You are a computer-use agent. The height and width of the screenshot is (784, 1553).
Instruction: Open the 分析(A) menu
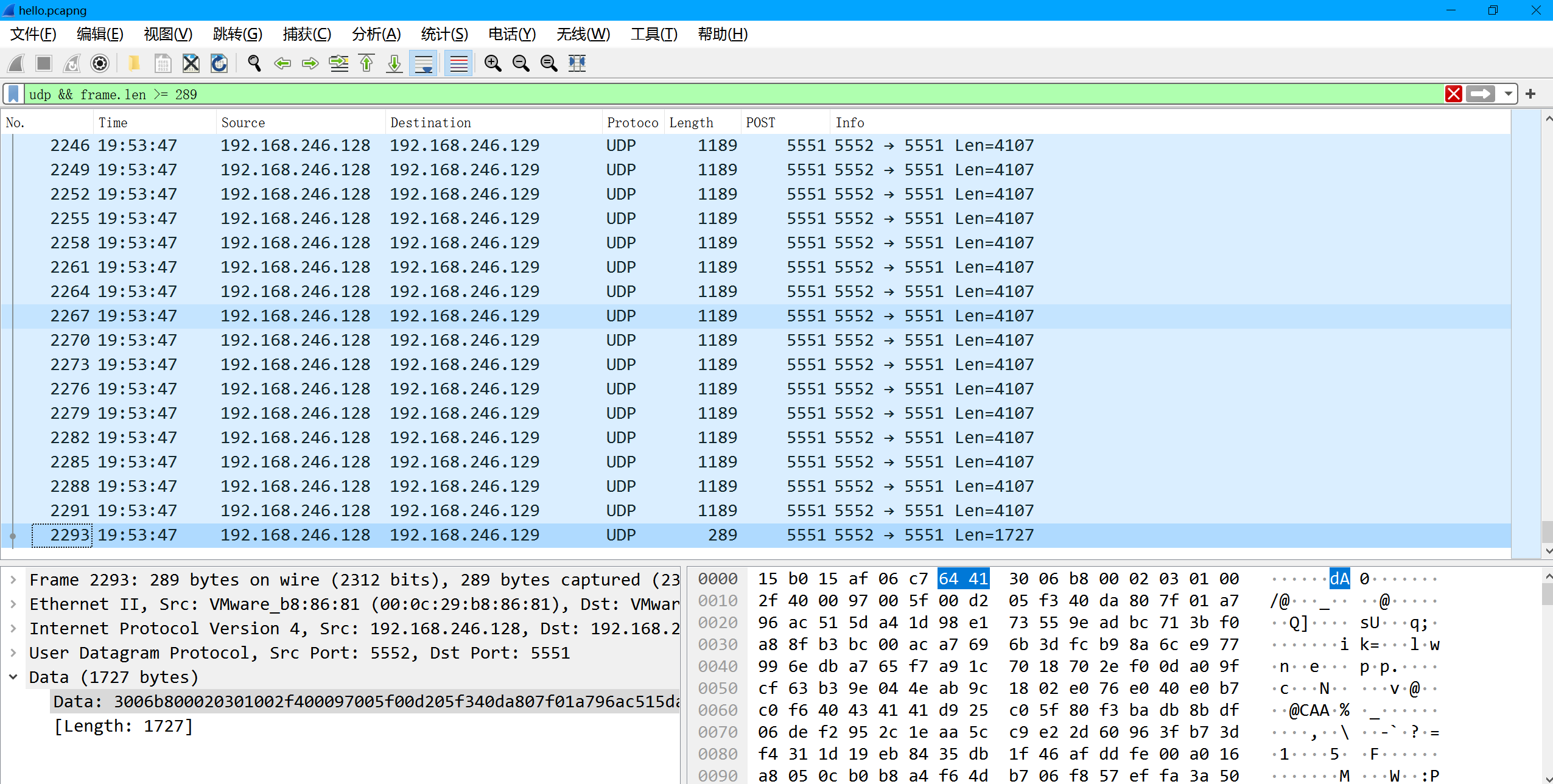pos(376,34)
